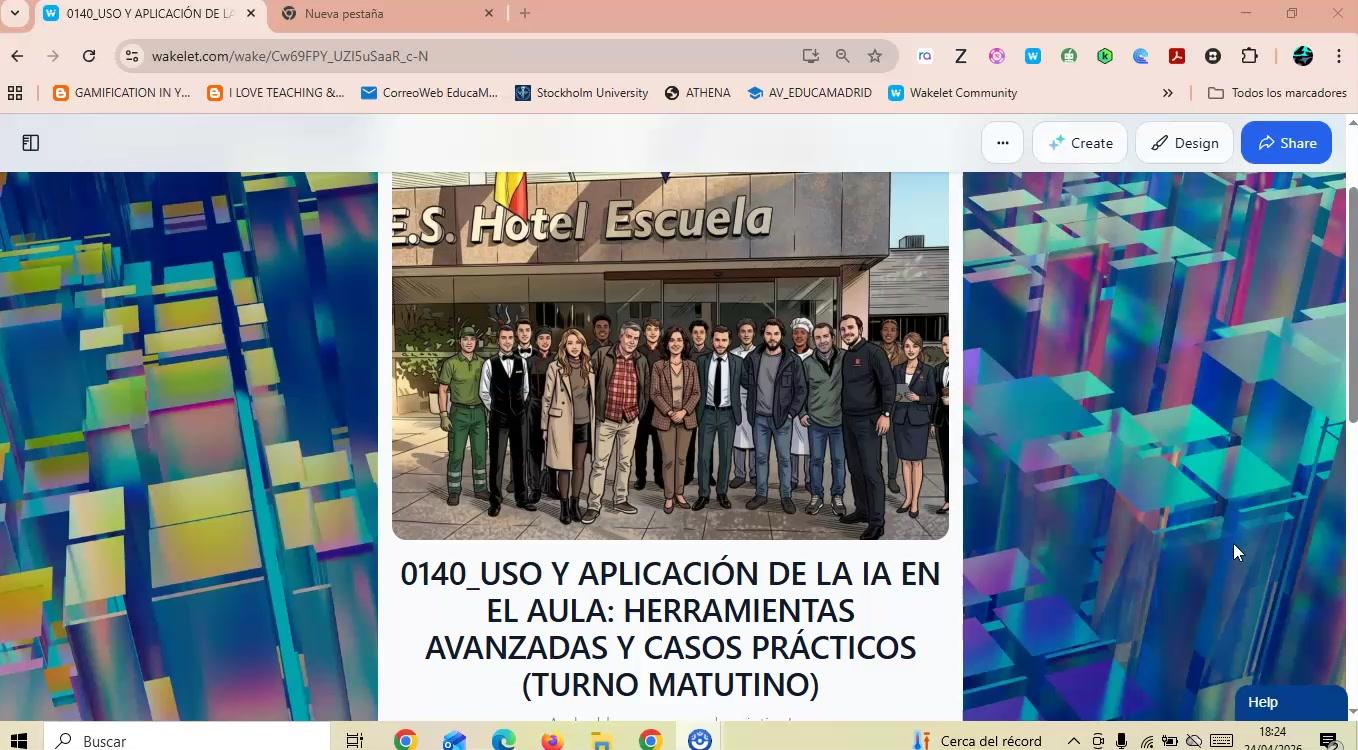Open the Chrome profile avatar
Image resolution: width=1358 pixels, height=750 pixels.
[x=1303, y=56]
